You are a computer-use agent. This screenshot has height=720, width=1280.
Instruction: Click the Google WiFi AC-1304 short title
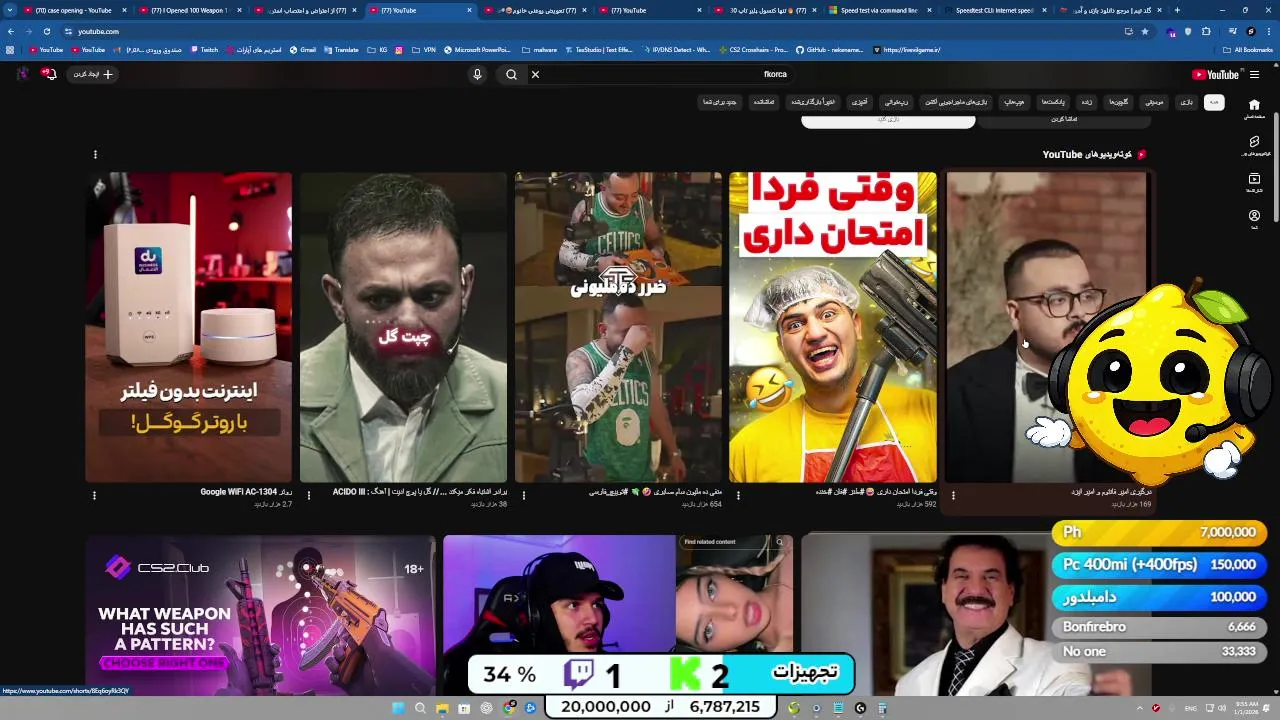pyautogui.click(x=246, y=492)
